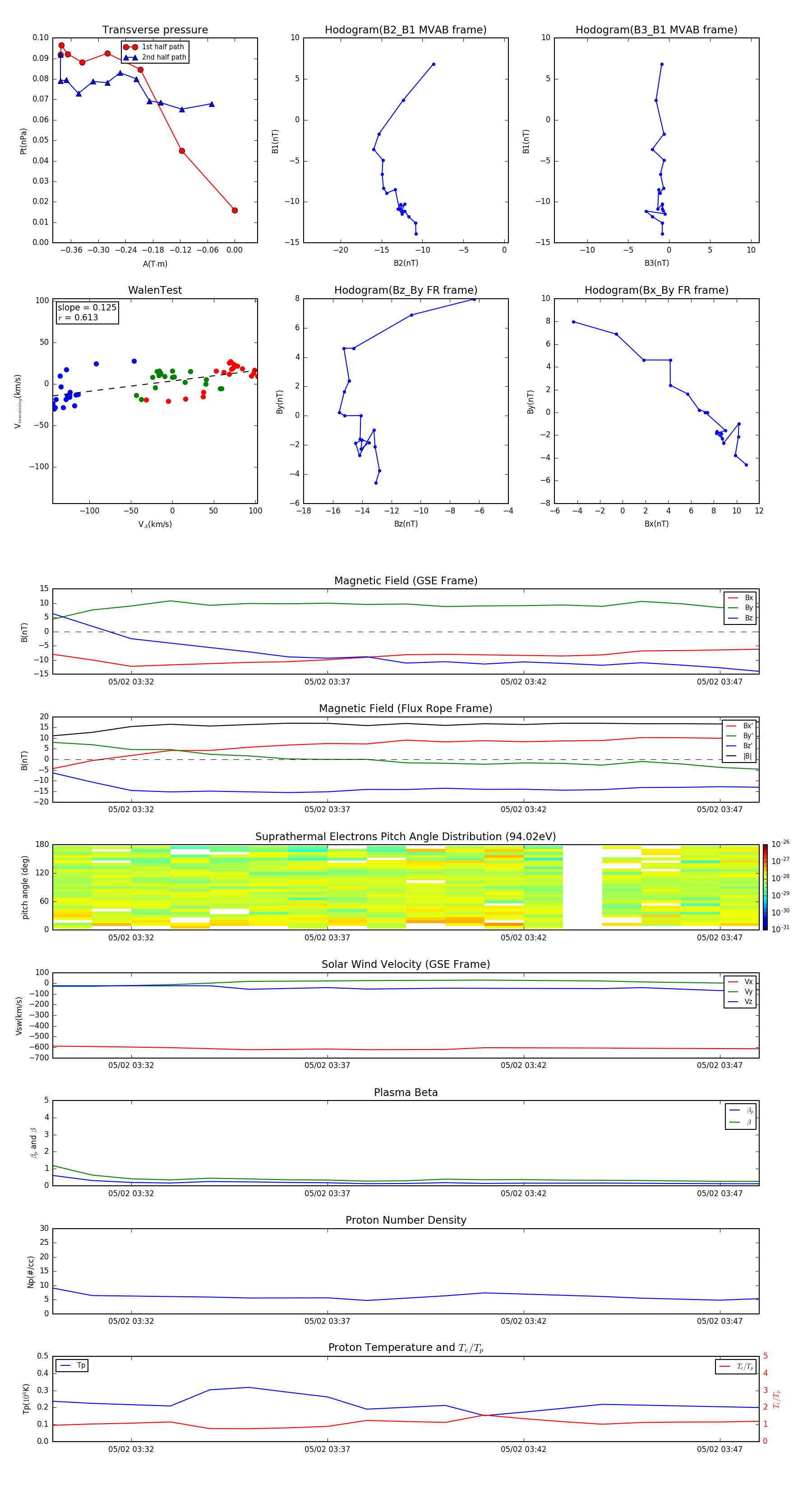Click the Suprathermal Electrons Pitch Angle Distribution title
812x1489 pixels.
(x=406, y=837)
